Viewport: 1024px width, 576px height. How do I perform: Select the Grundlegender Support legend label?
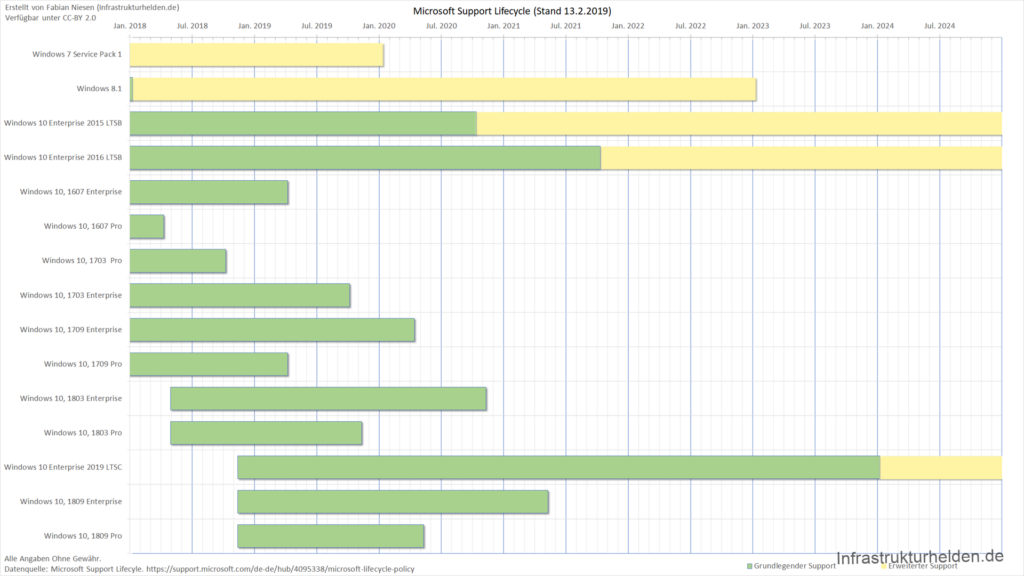click(795, 566)
